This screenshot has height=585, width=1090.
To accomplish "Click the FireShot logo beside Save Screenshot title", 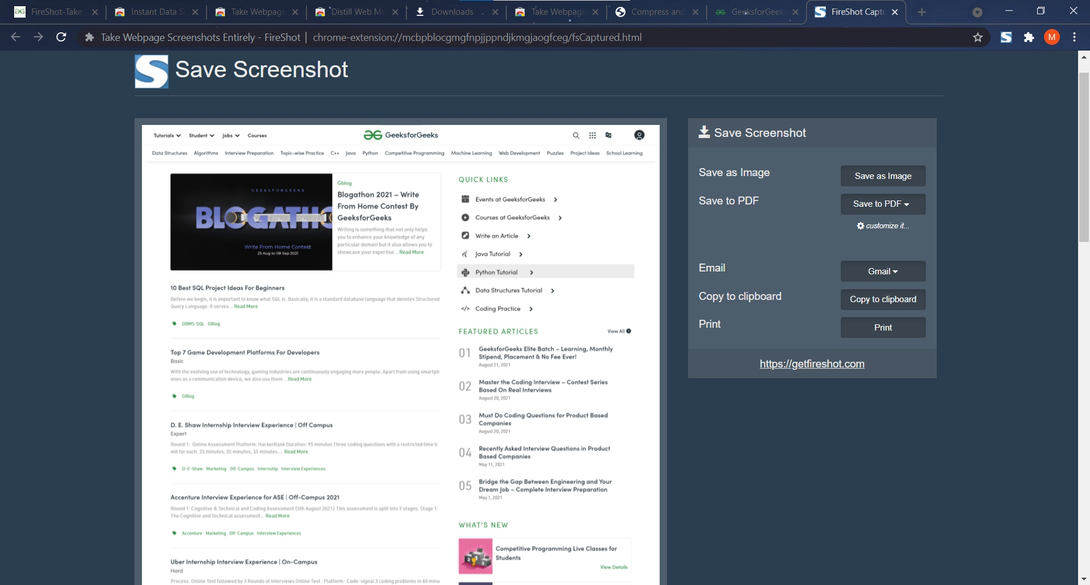I will coord(152,72).
